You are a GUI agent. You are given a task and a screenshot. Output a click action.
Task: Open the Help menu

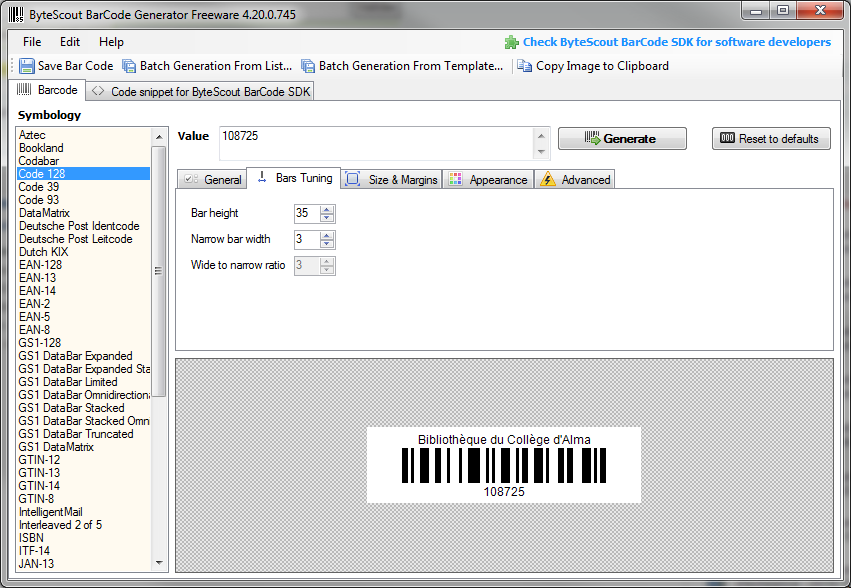tap(111, 42)
